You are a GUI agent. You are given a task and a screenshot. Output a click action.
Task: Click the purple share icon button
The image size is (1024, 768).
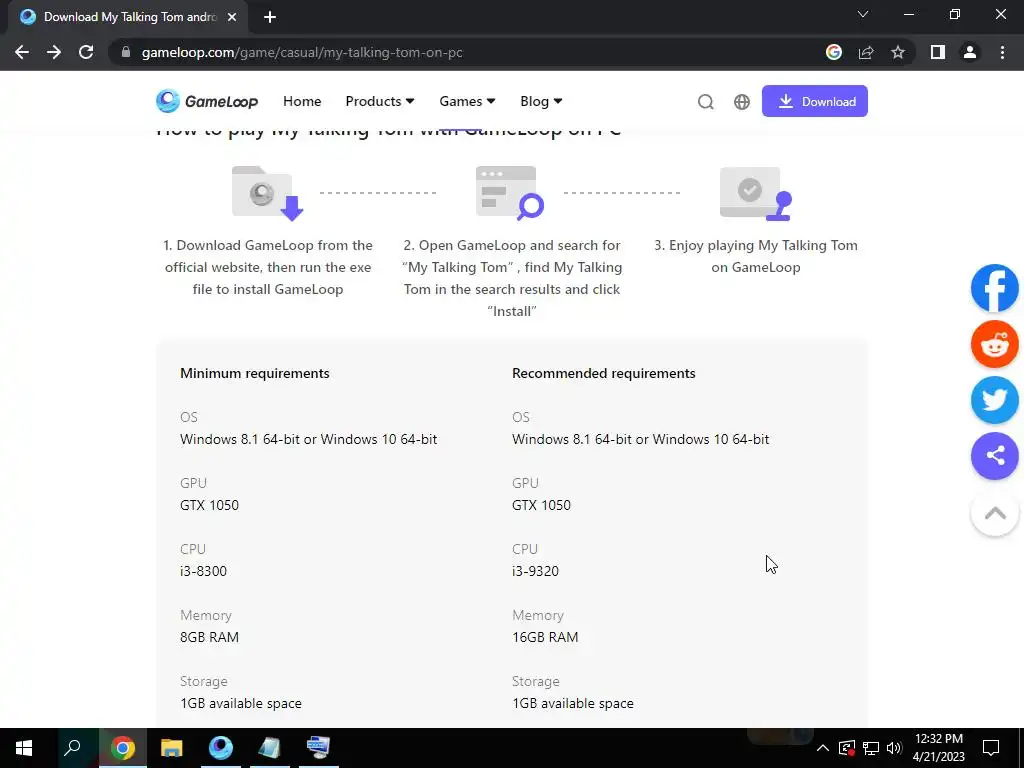(x=995, y=456)
